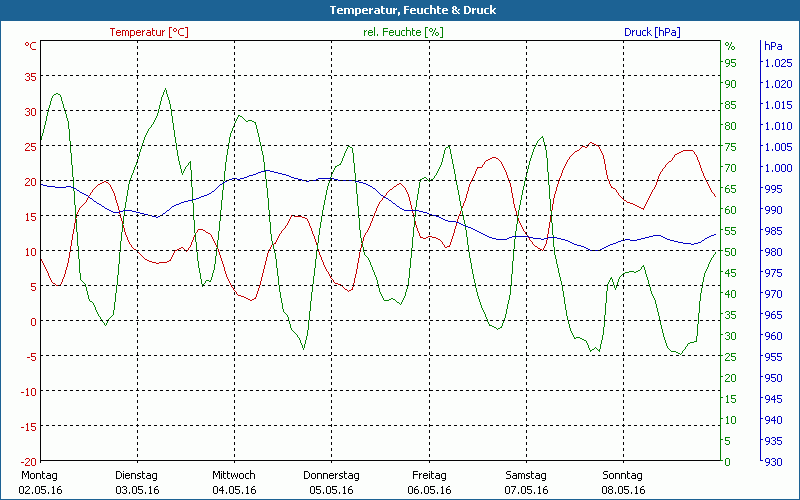Viewport: 800px width, 500px height.
Task: Click pressure axis value '980'
Action: click(x=773, y=252)
